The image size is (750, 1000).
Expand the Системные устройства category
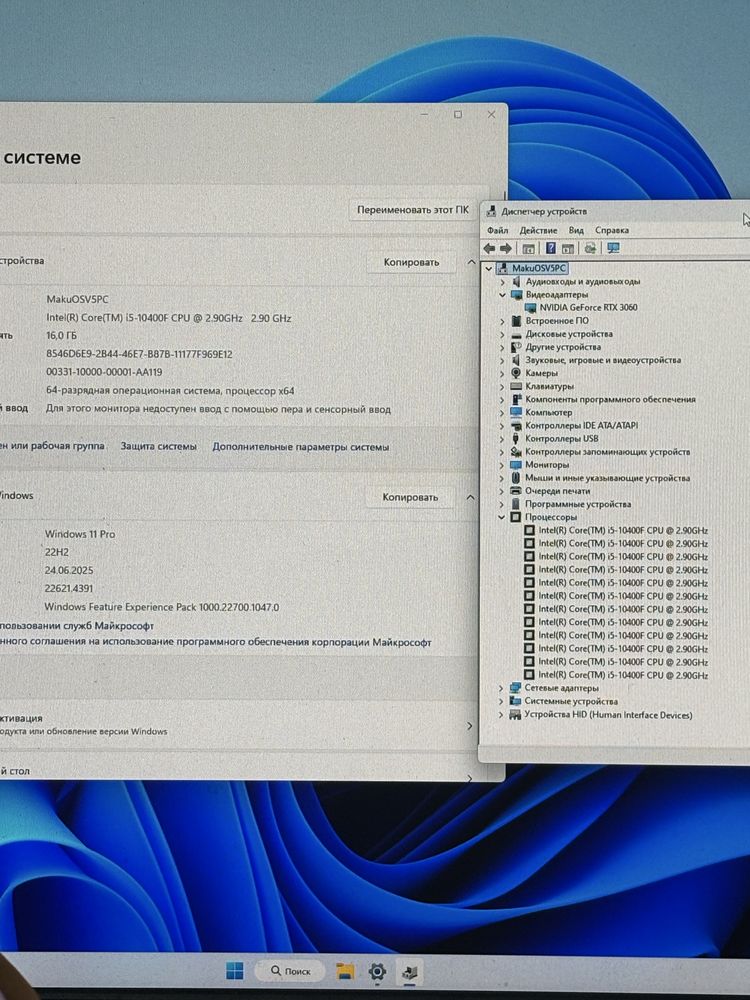coord(501,702)
